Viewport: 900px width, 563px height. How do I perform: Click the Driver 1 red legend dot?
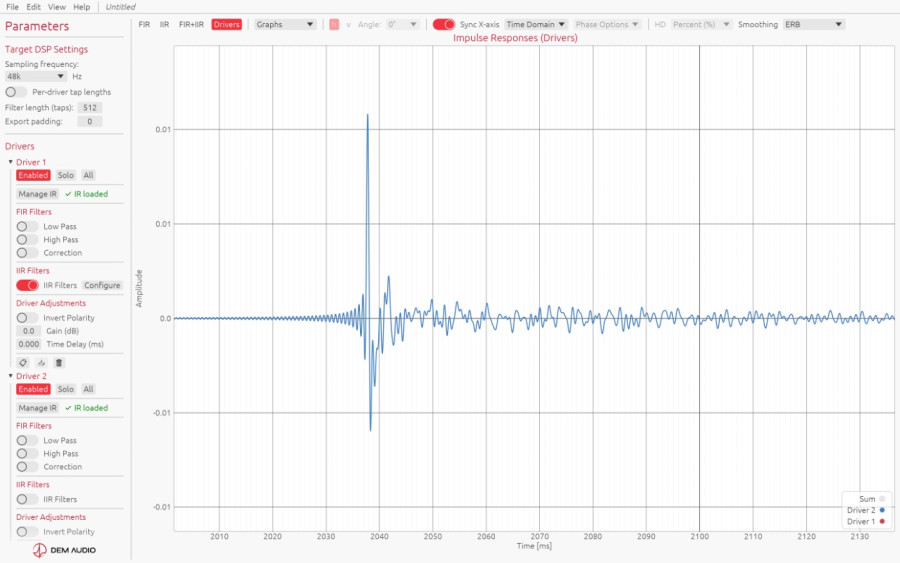click(882, 522)
